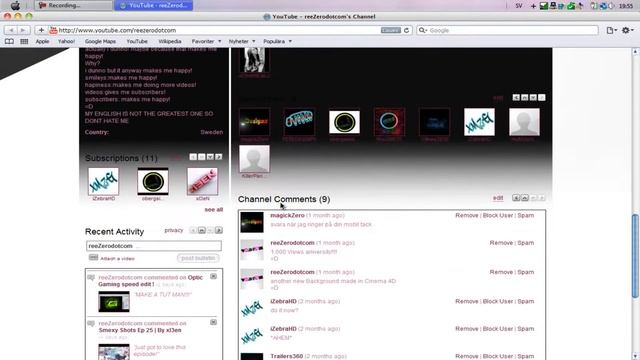Image resolution: width=640 pixels, height=360 pixels.
Task: Click Channel Comments move-left arrow
Action: [x=516, y=198]
